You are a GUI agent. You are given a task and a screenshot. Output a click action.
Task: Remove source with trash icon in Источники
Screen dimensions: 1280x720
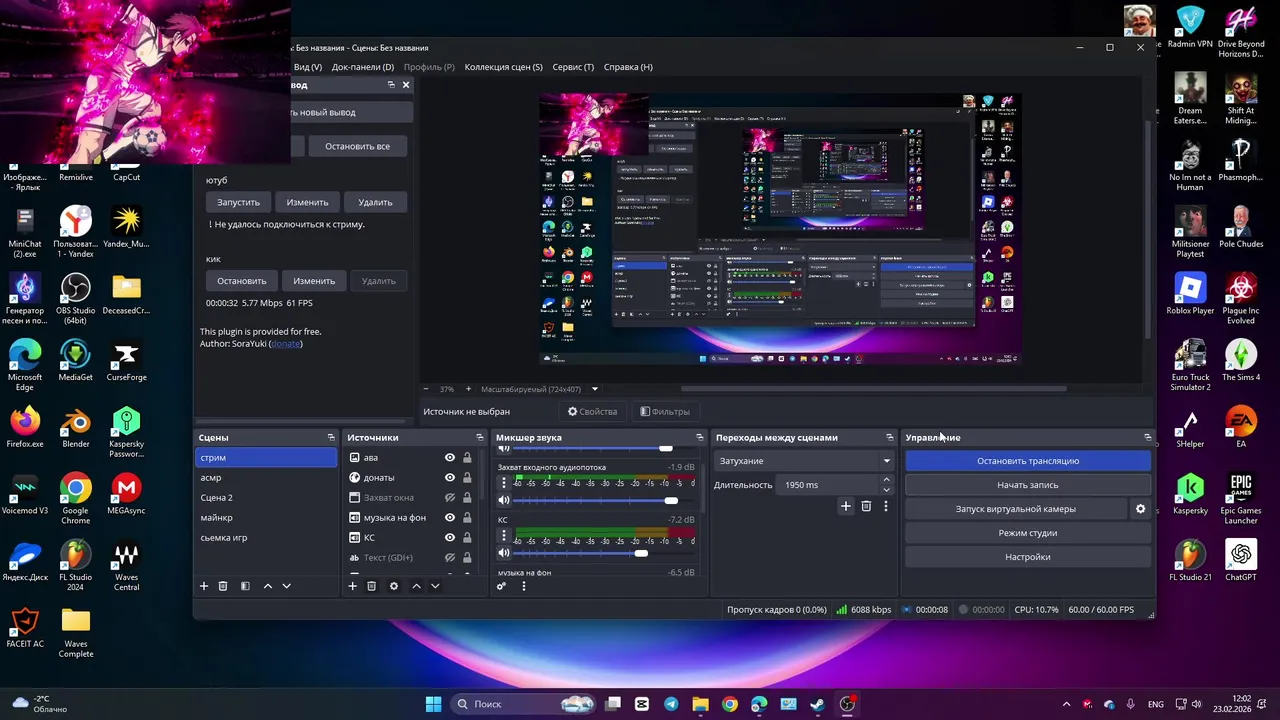[x=371, y=586]
